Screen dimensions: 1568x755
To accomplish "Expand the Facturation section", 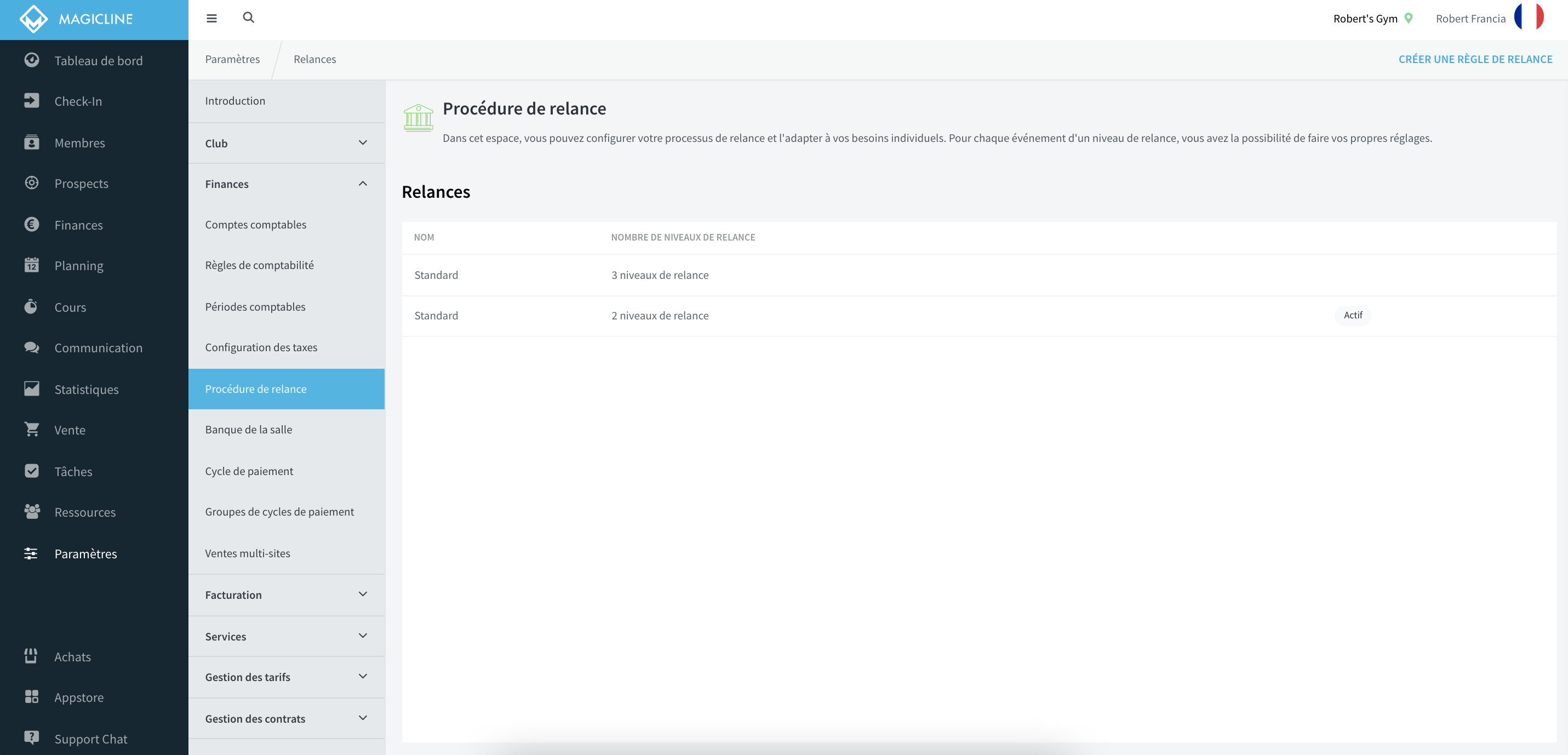I will (x=287, y=595).
